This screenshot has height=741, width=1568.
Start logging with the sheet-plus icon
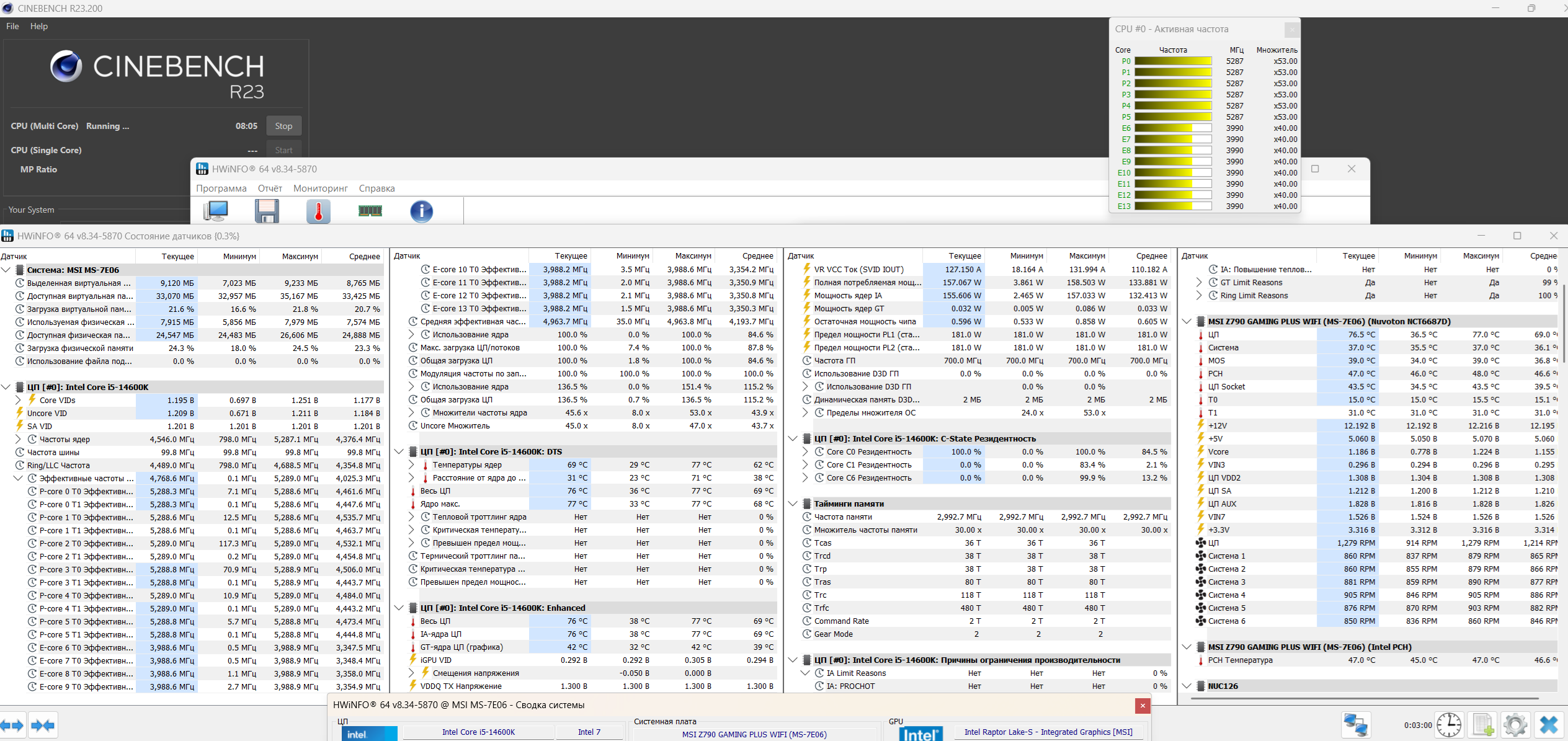[x=1482, y=725]
